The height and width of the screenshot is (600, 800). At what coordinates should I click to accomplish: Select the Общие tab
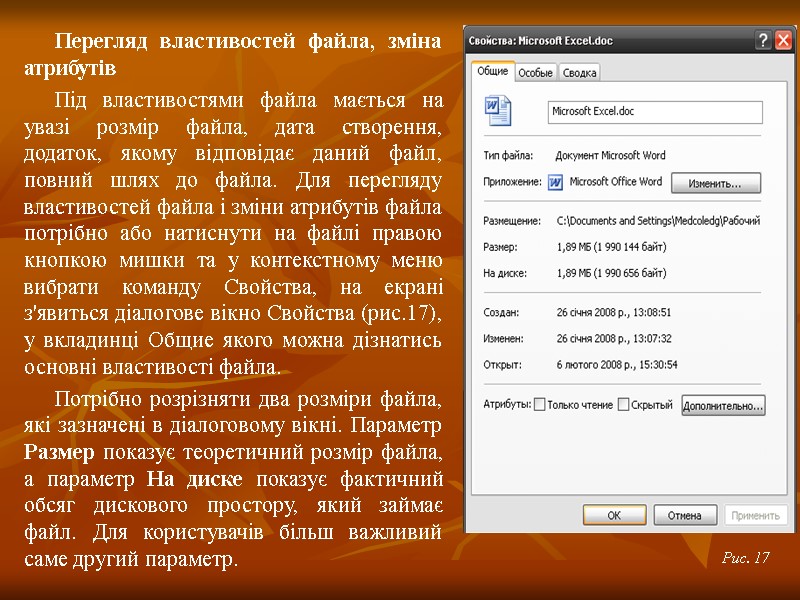pyautogui.click(x=491, y=72)
